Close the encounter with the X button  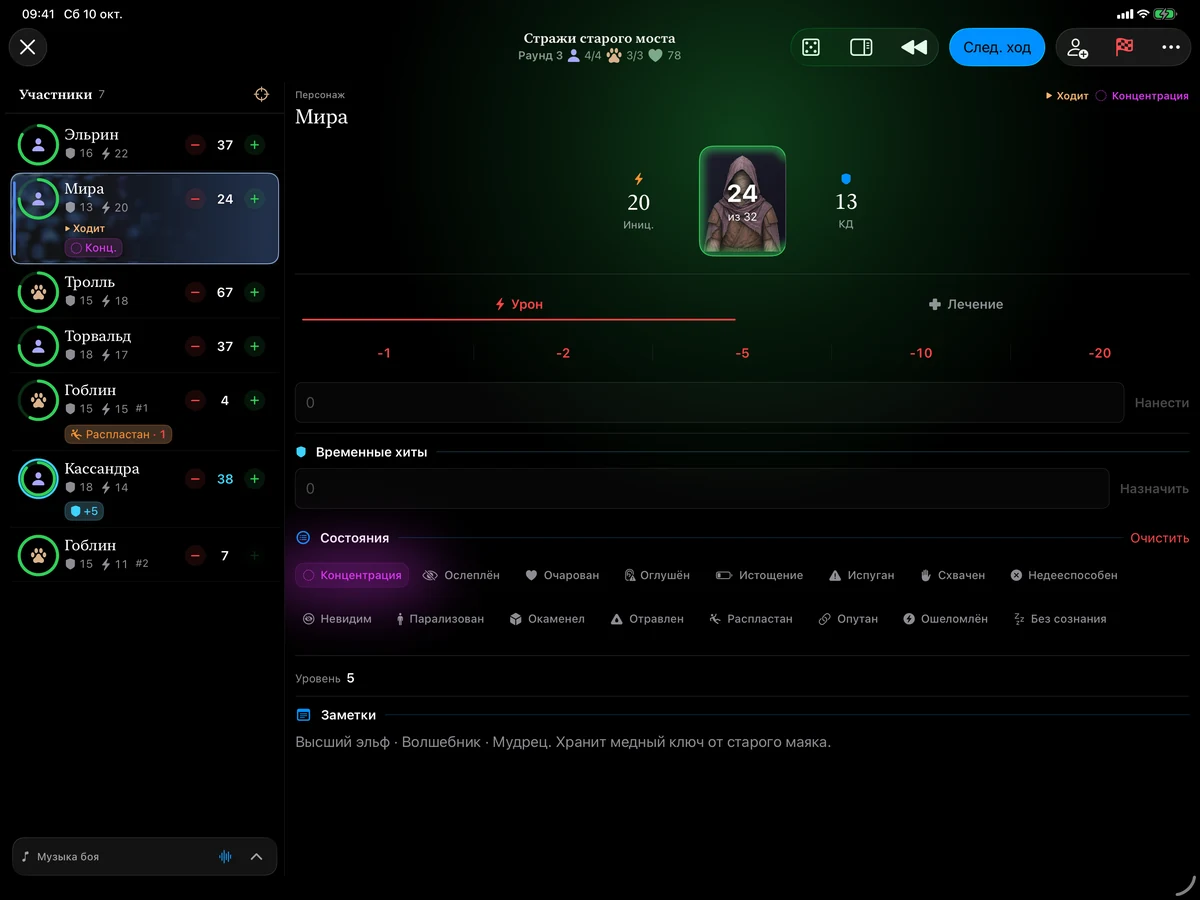click(x=28, y=47)
